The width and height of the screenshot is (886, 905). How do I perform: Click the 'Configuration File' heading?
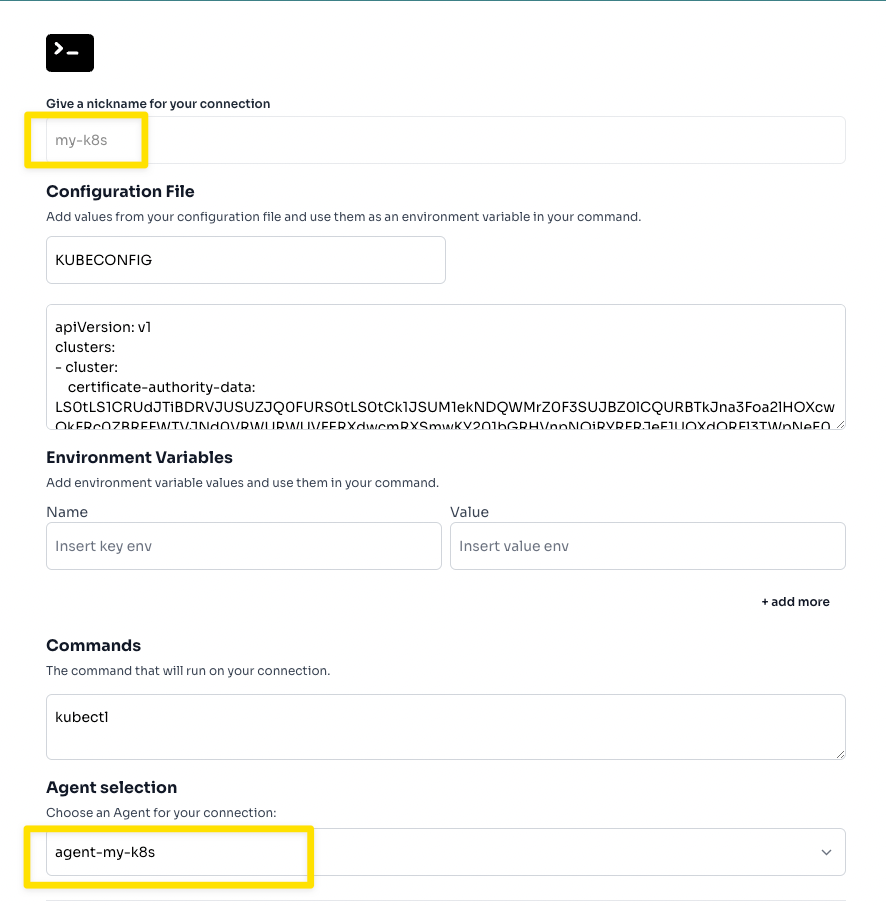tap(120, 192)
